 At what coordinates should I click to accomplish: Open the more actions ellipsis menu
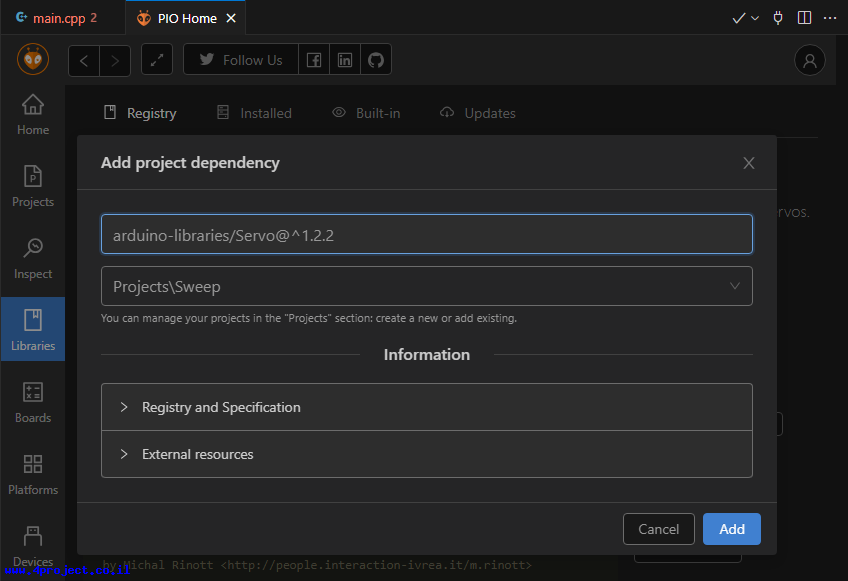pyautogui.click(x=830, y=18)
